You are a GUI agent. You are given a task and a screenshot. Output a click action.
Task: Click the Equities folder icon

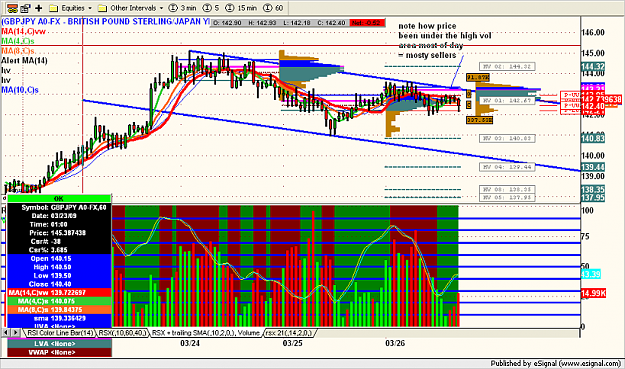53,8
